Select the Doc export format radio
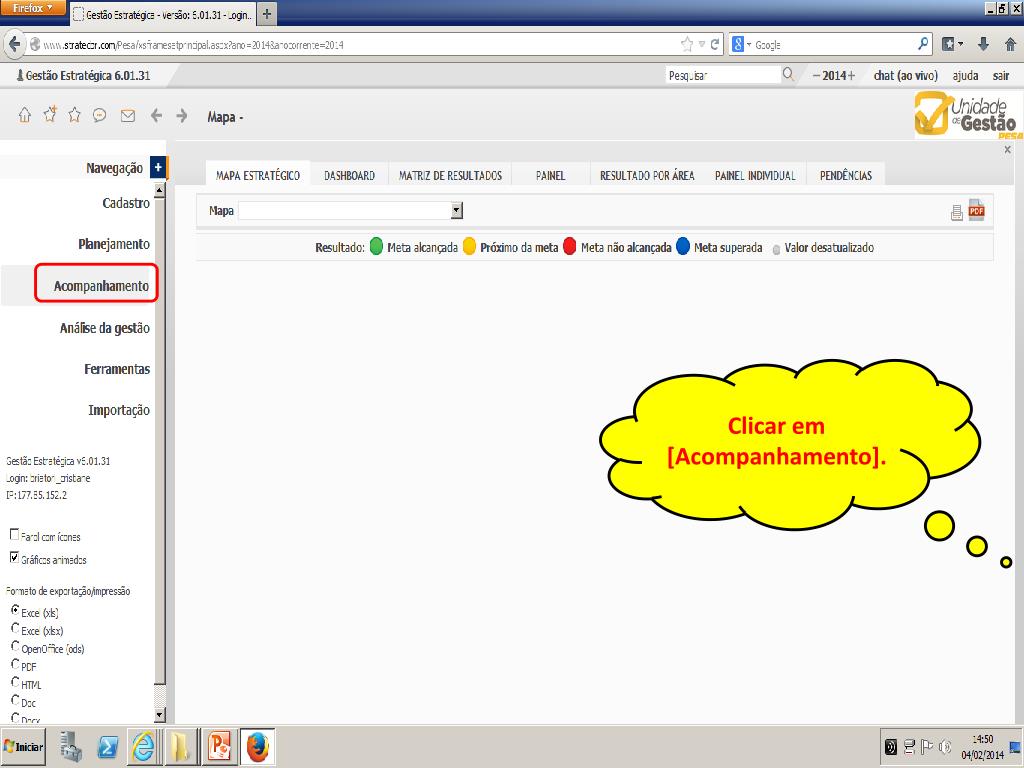The width and height of the screenshot is (1024, 768). 15,699
